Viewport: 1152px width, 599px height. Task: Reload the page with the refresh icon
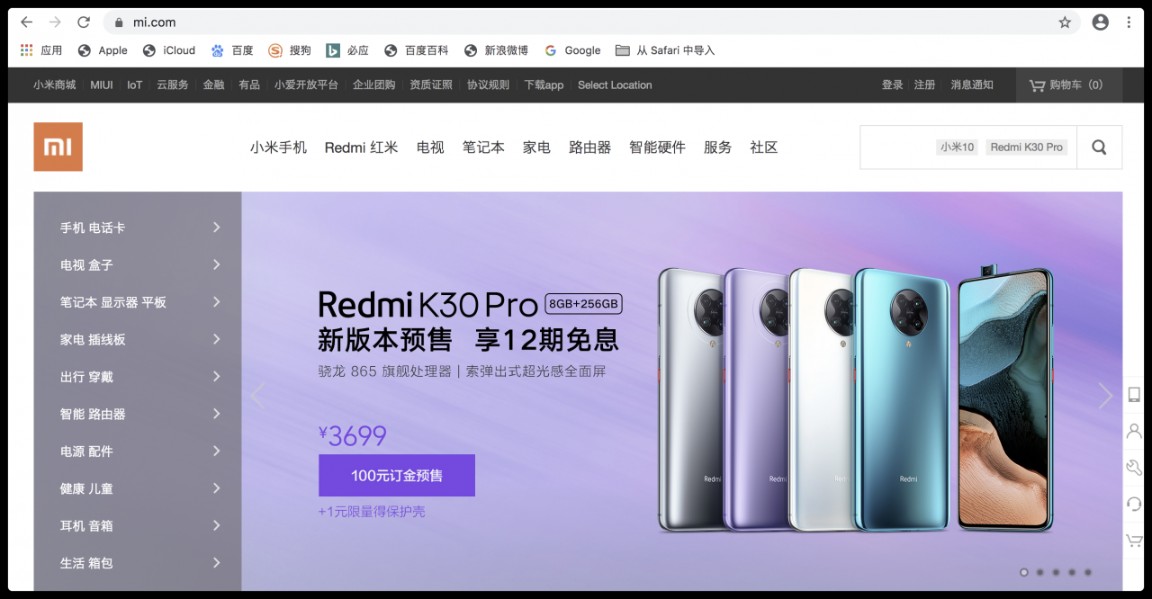pos(84,22)
